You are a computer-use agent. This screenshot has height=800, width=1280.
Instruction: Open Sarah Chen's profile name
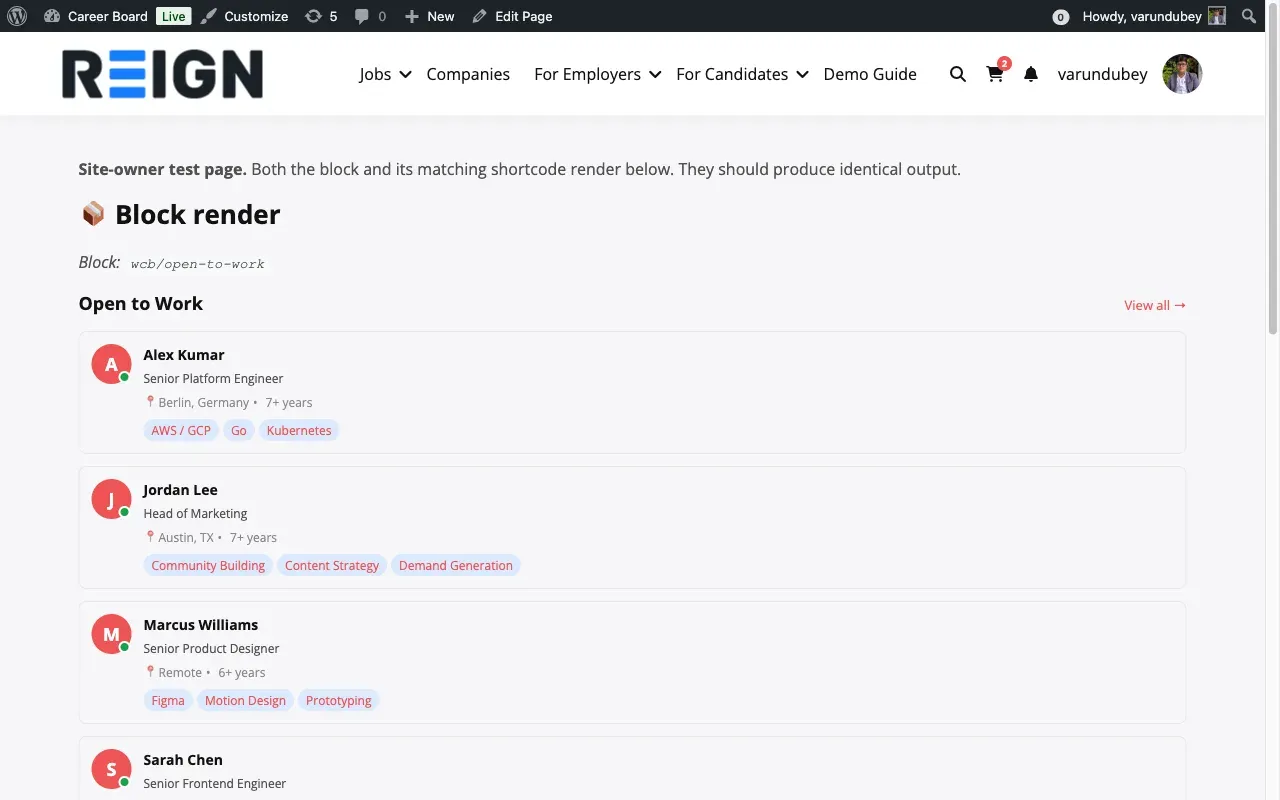[183, 760]
